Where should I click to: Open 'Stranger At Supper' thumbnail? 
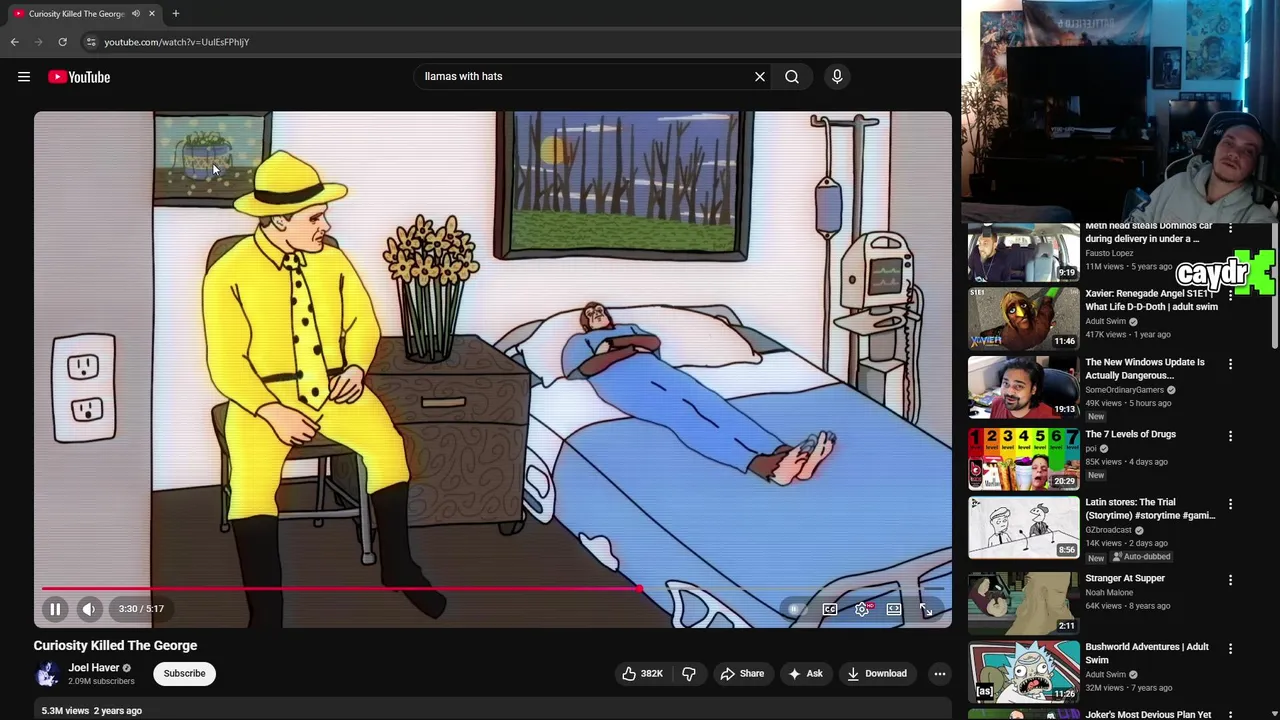1023,603
